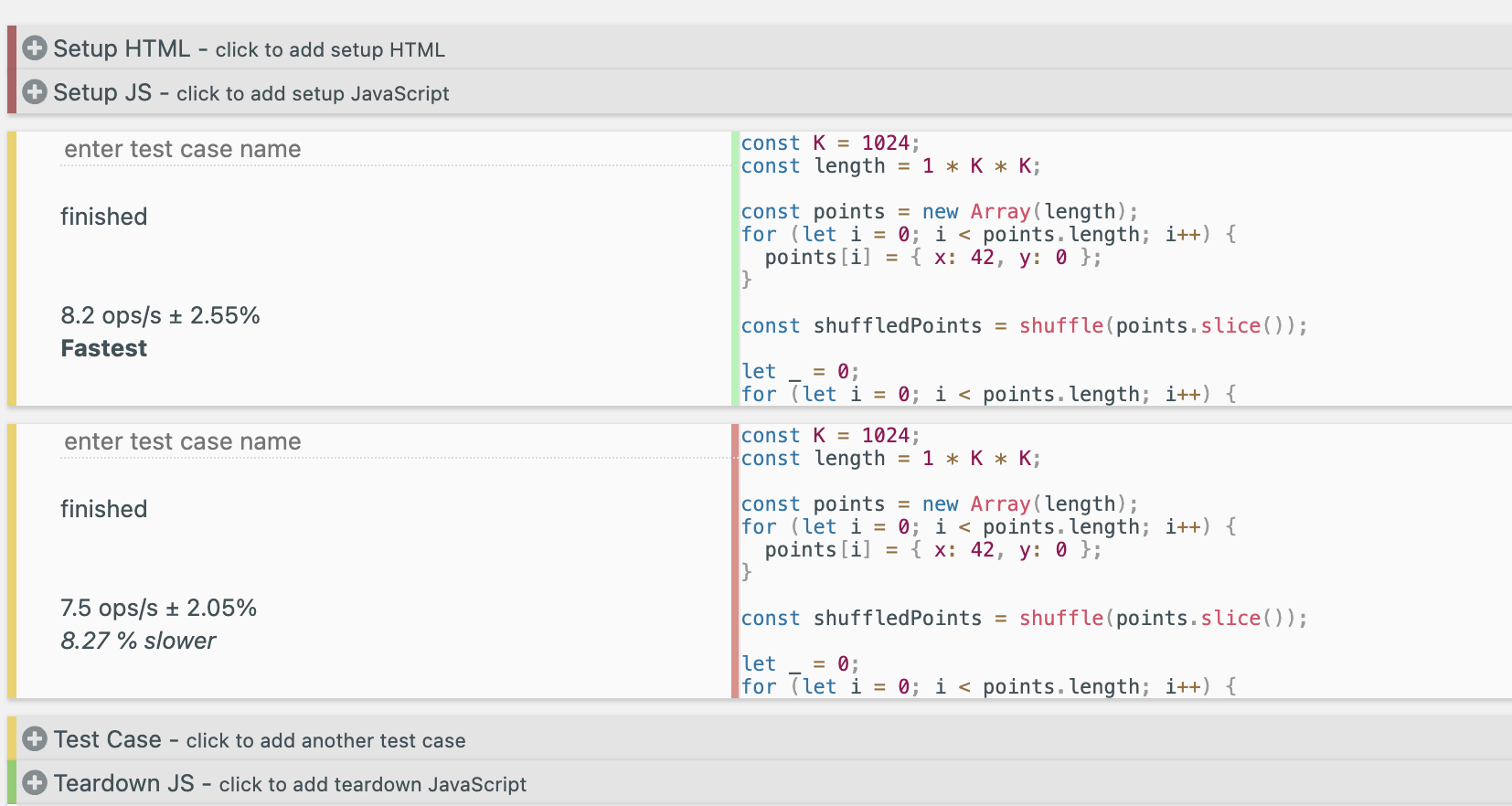Select the '7.5 ops/s ± 2.05%' result text
The height and width of the screenshot is (806, 1512).
(x=158, y=608)
